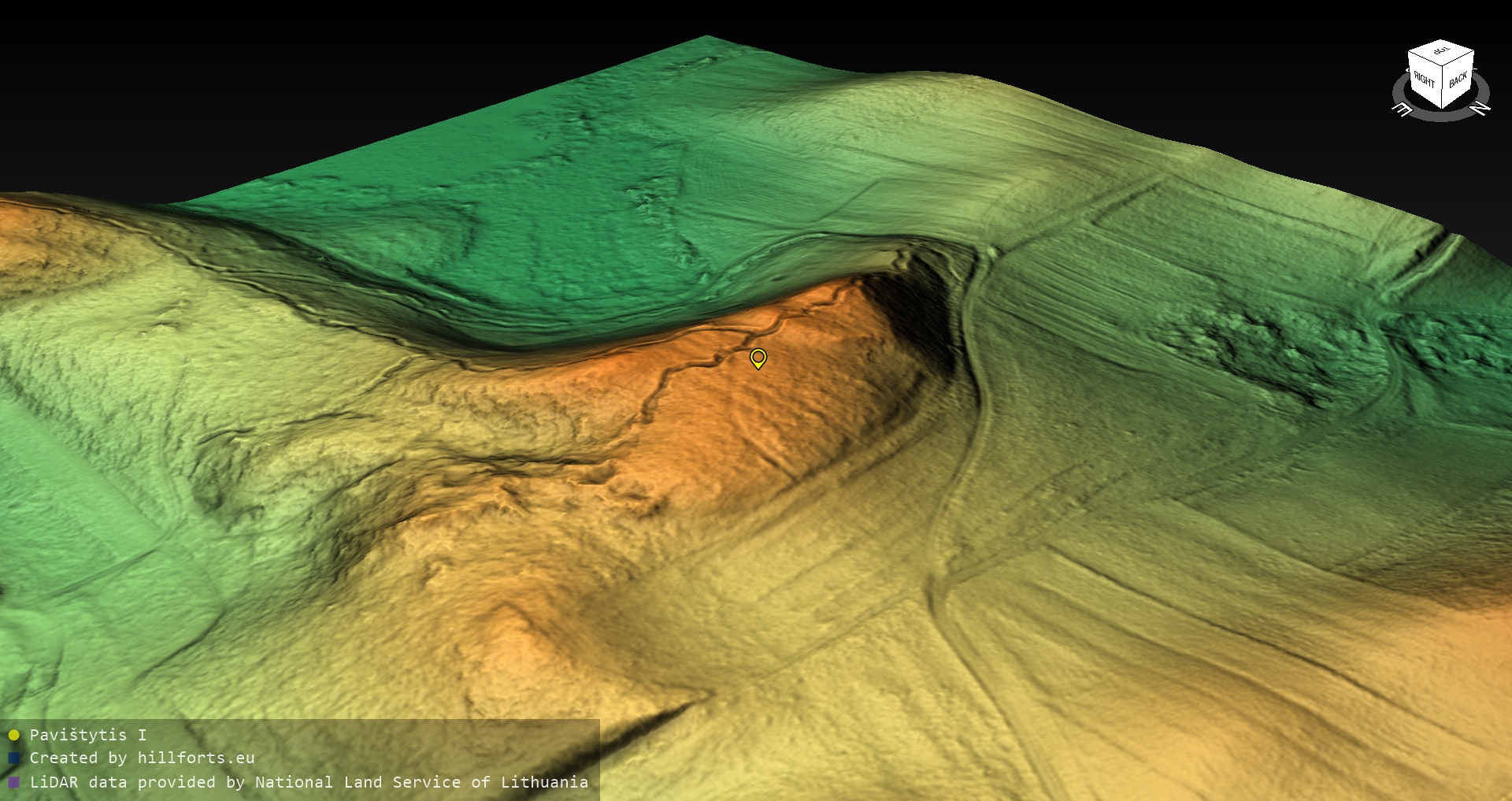
Task: Open the Pavištytis I label
Action: click(87, 735)
